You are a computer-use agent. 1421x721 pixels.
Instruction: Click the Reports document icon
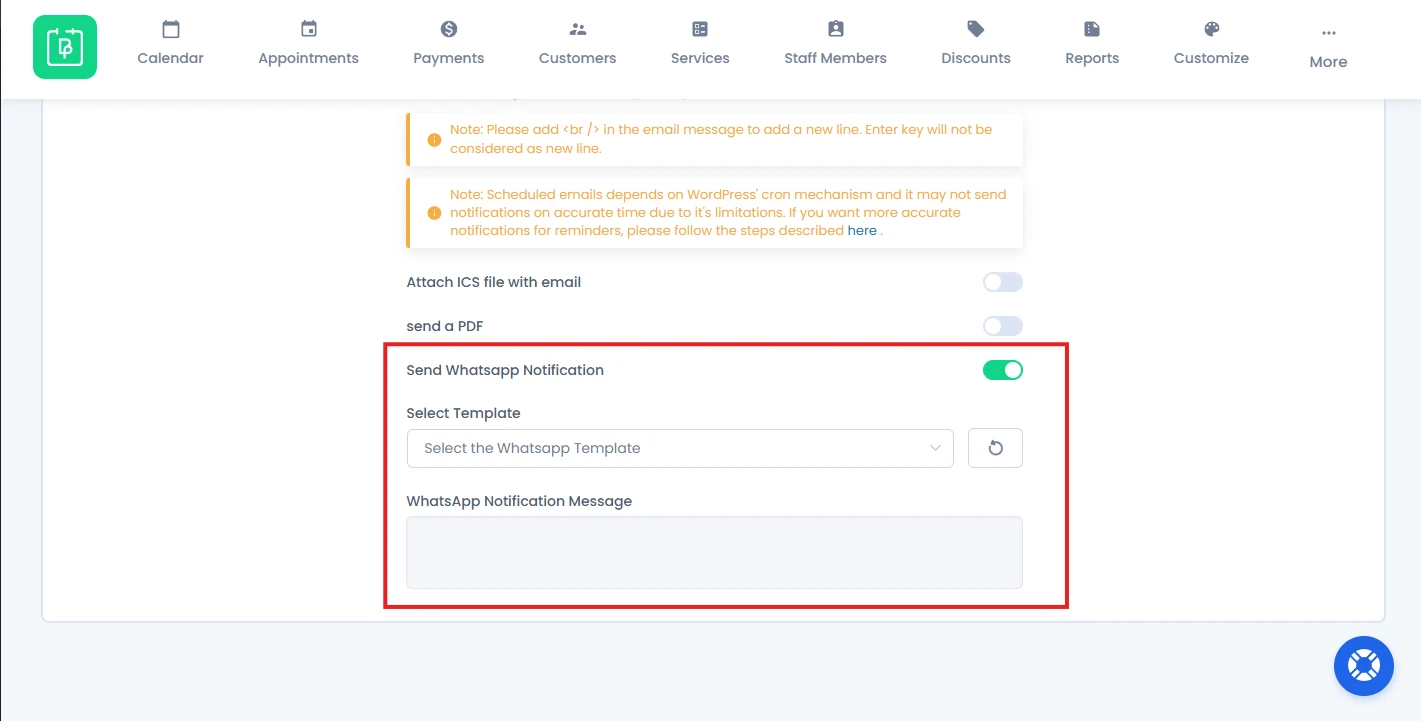pyautogui.click(x=1092, y=29)
